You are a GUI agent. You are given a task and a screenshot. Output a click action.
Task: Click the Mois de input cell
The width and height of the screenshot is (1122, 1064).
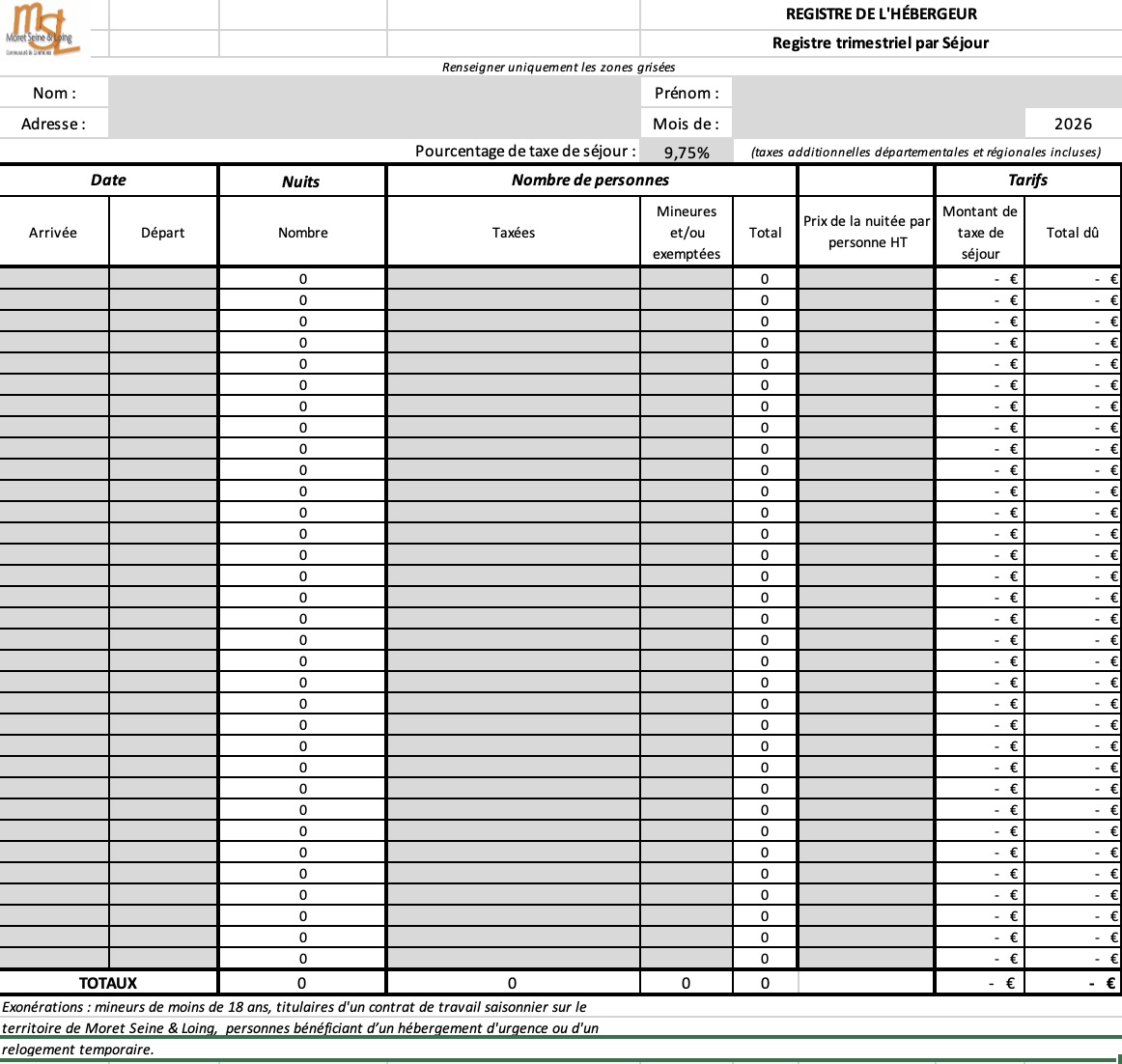(877, 124)
